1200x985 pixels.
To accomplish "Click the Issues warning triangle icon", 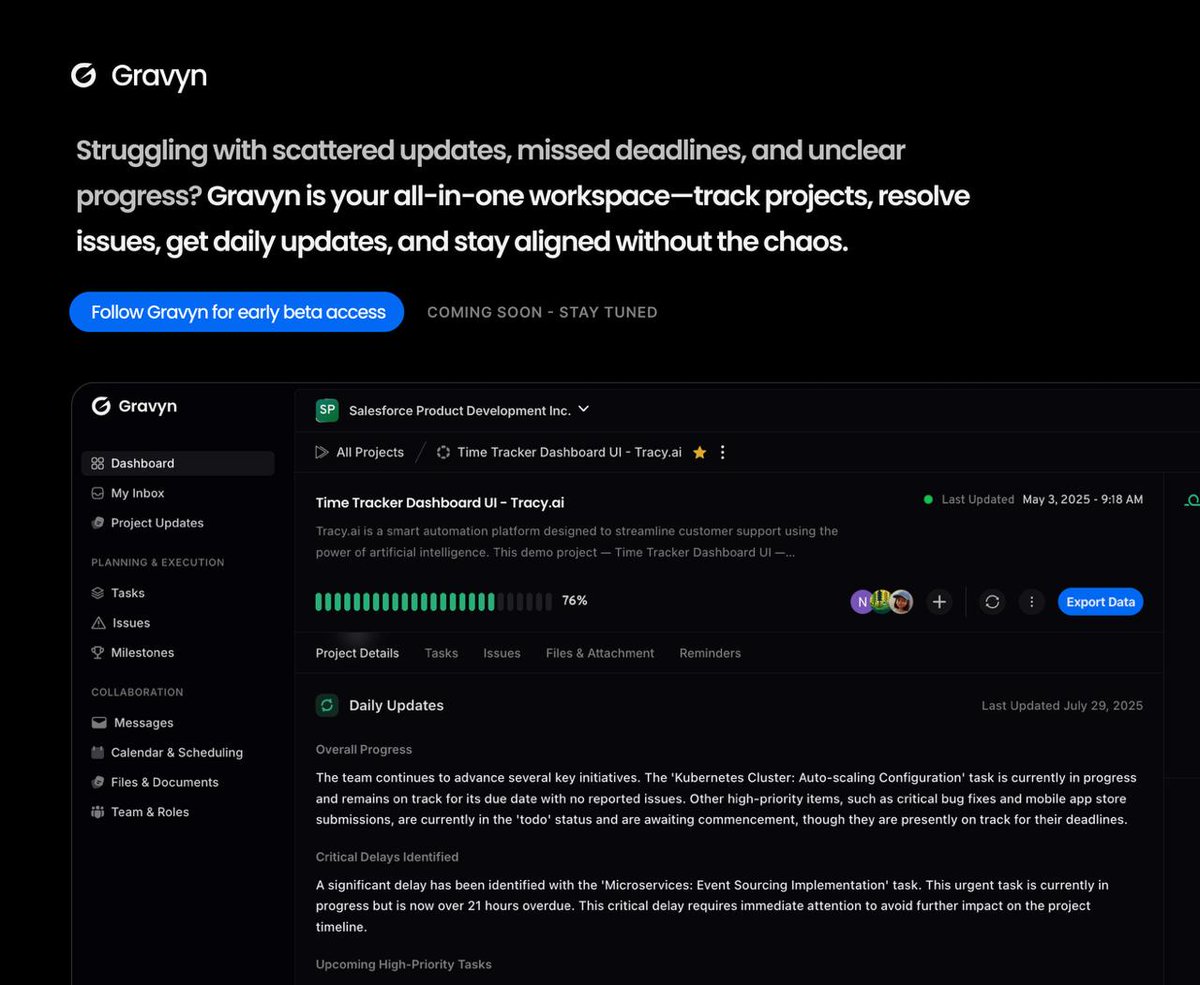I will [98, 623].
